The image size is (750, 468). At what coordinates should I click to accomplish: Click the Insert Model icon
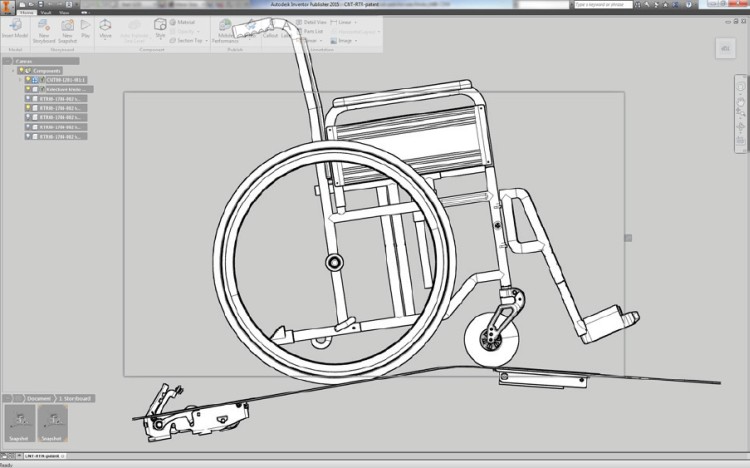tap(14, 26)
